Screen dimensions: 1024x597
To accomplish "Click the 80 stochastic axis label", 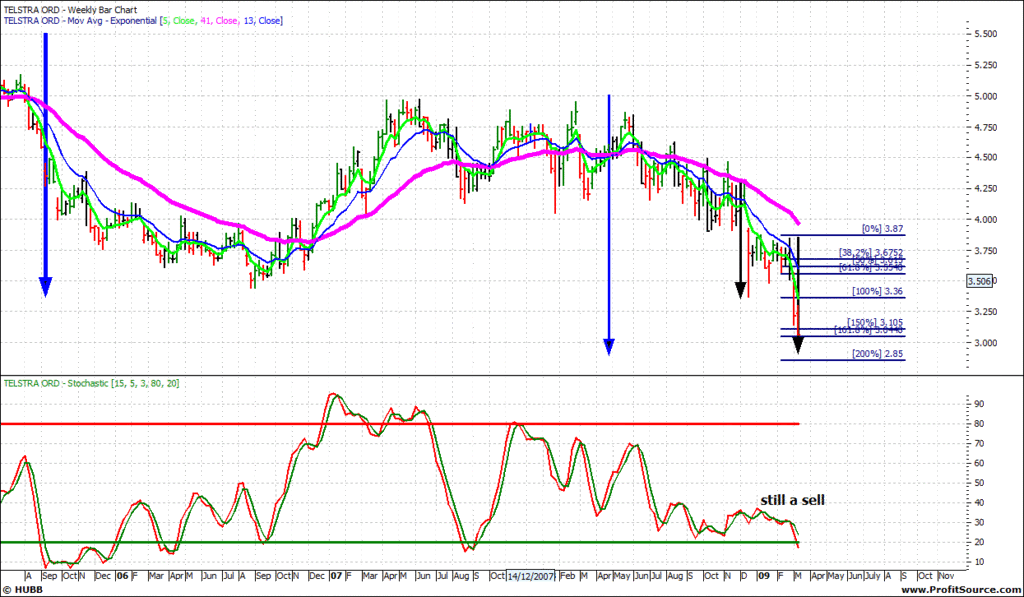I will pyautogui.click(x=980, y=424).
